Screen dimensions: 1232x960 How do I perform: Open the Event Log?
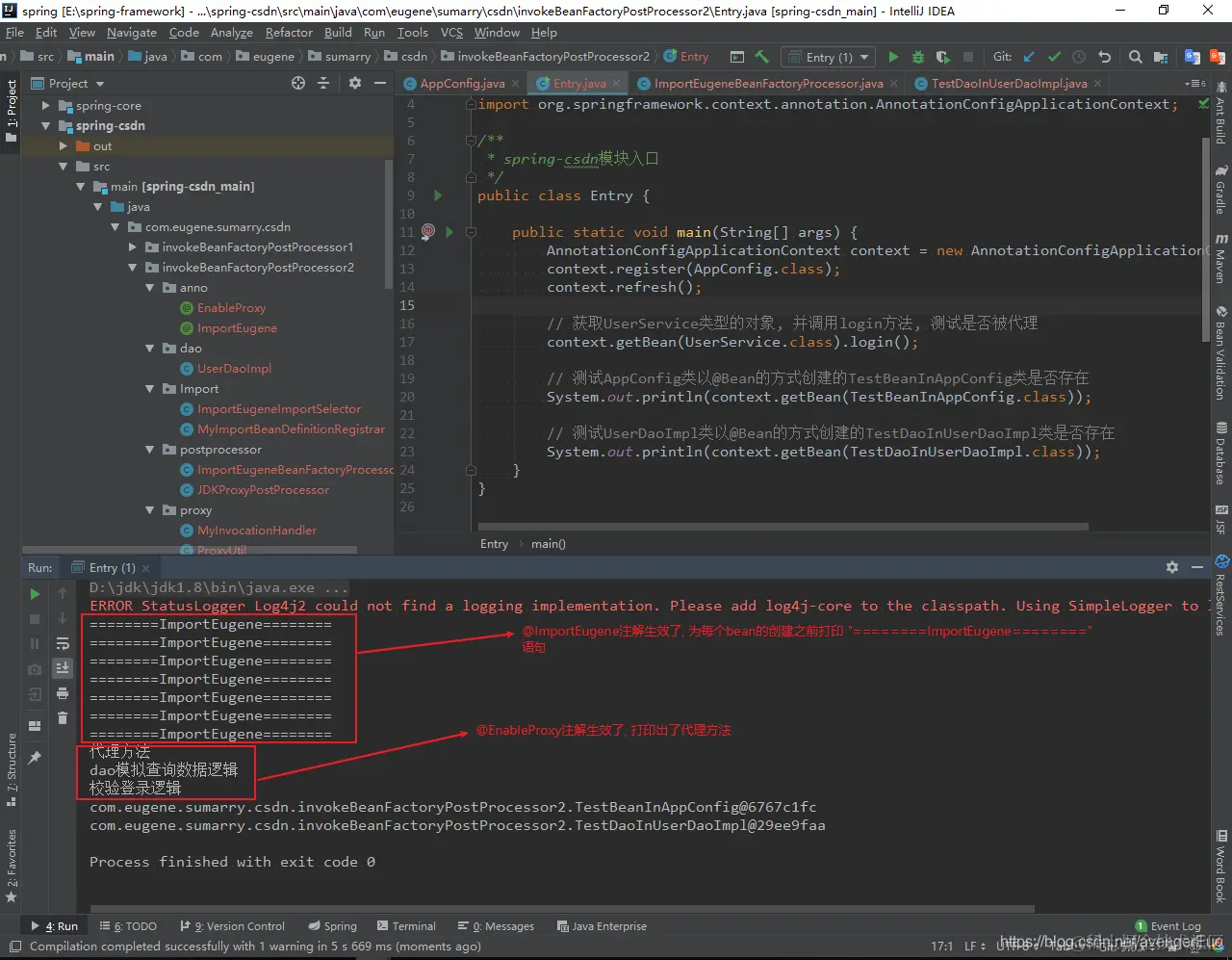(x=1168, y=926)
